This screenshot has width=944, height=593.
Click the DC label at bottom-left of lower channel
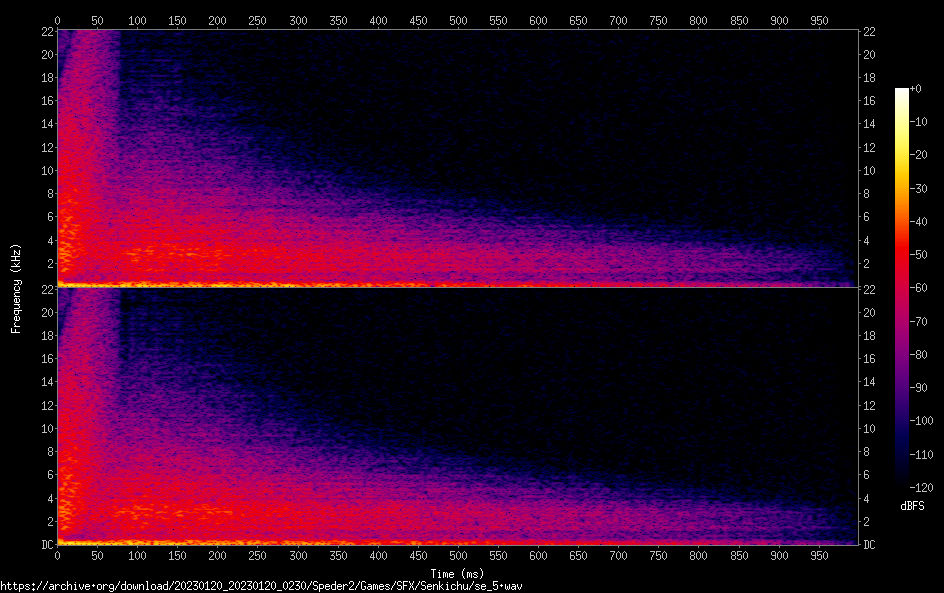coord(46,544)
